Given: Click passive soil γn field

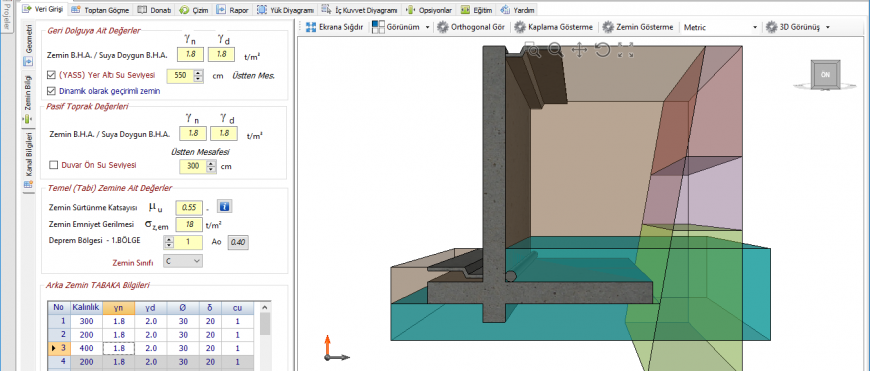Looking at the screenshot, I should point(193,134).
